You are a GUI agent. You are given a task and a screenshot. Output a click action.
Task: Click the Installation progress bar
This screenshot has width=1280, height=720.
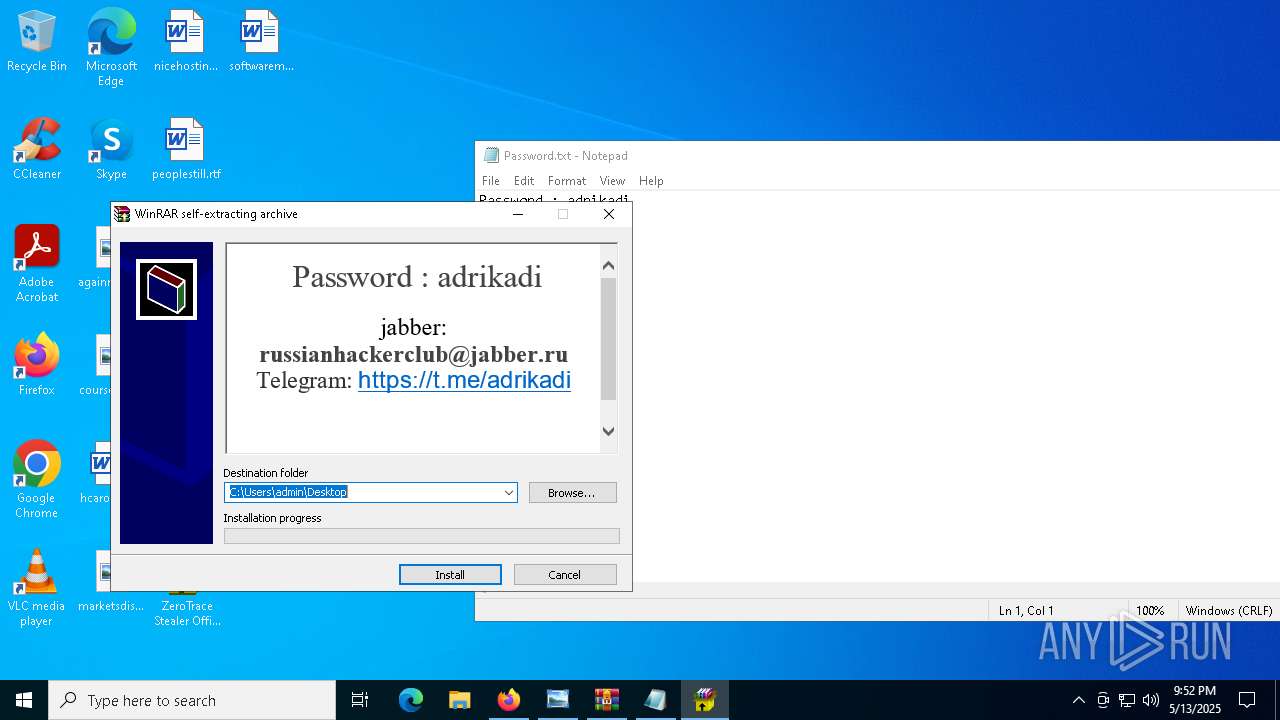click(x=421, y=536)
